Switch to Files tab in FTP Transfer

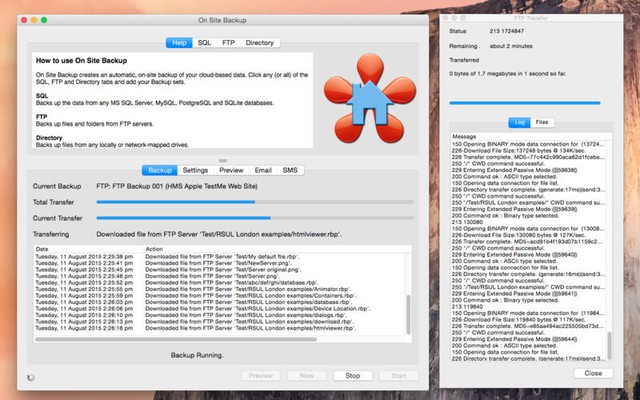(x=541, y=122)
